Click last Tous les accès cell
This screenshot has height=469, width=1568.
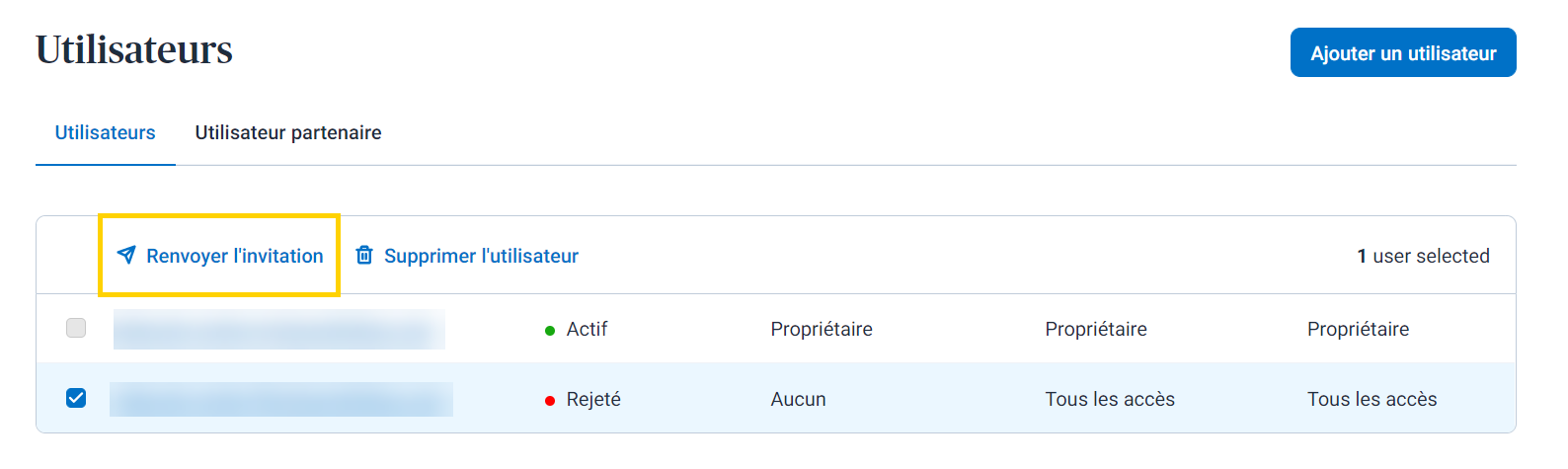tap(1372, 399)
